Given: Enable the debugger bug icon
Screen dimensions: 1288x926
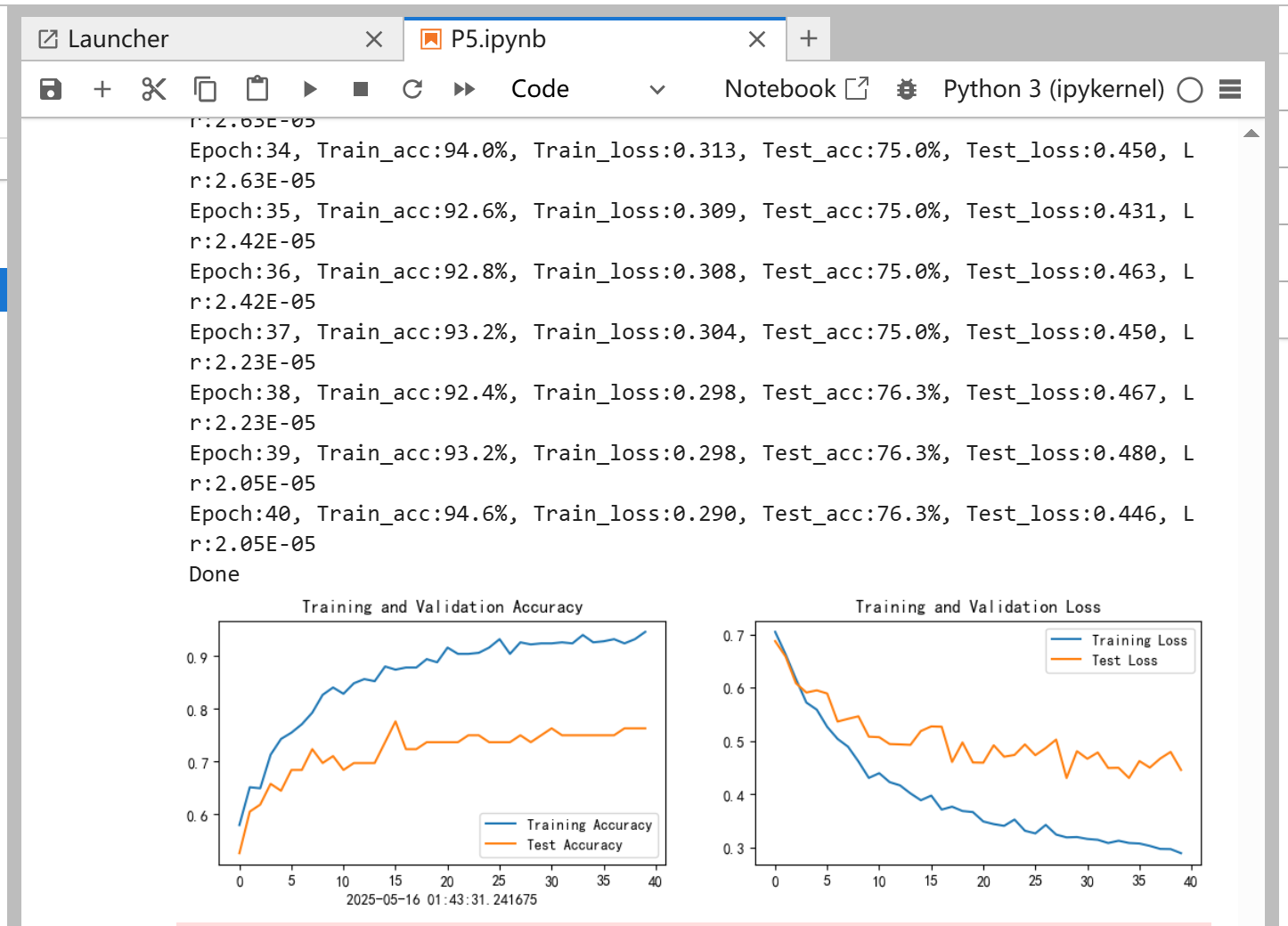Looking at the screenshot, I should pos(907,89).
